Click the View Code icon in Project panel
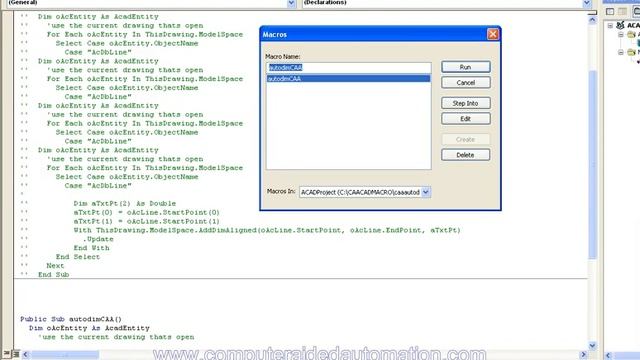Viewport: 640px width, 360px height. click(x=610, y=11)
